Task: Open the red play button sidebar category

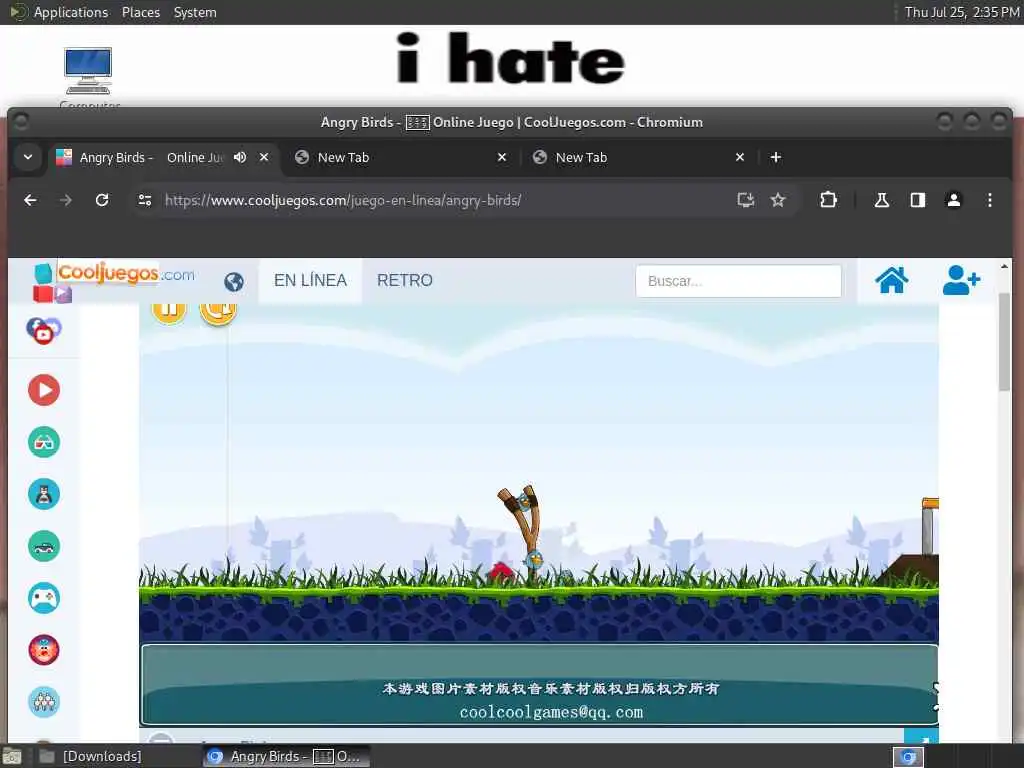Action: pos(44,390)
